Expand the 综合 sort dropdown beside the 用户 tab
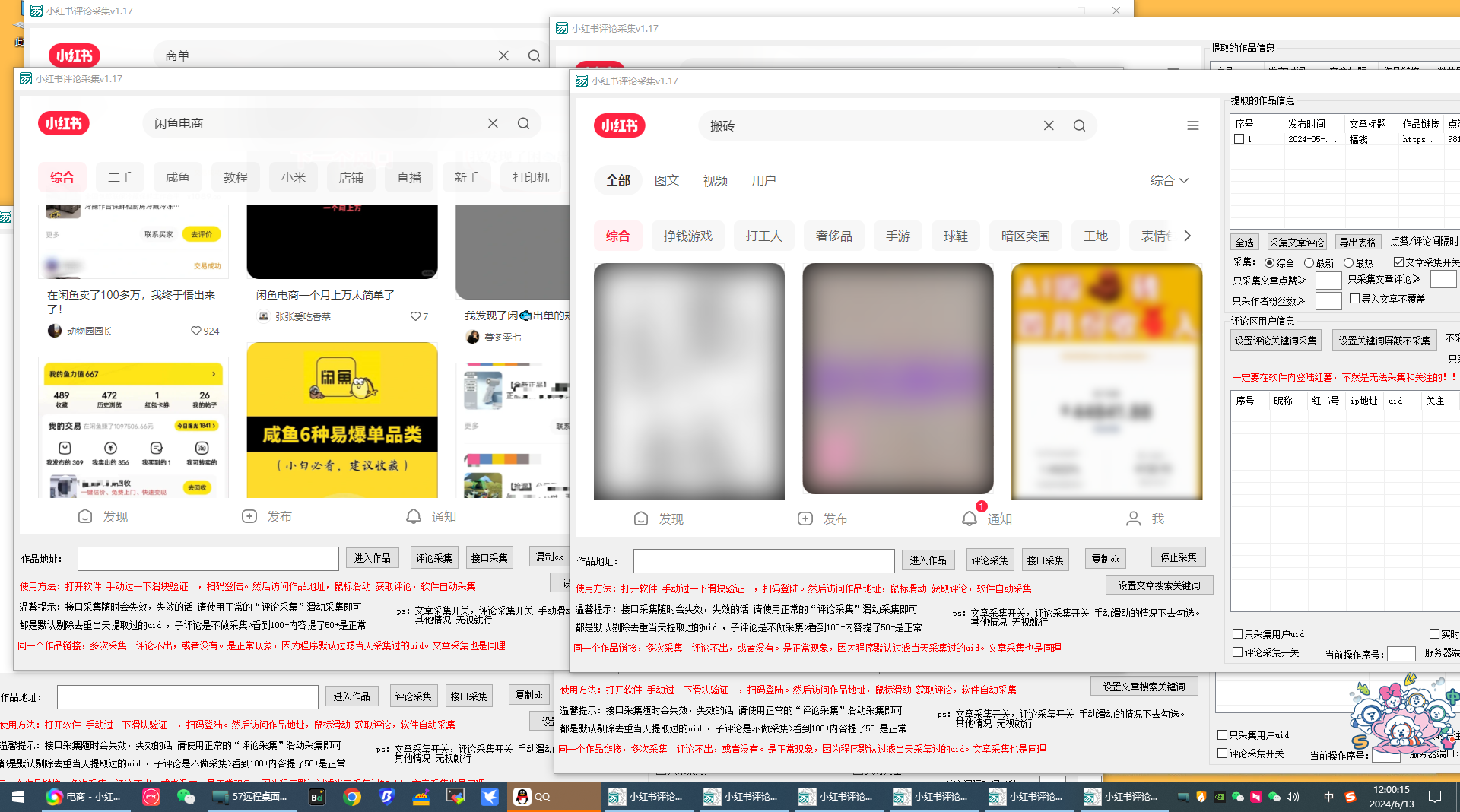1460x812 pixels. [x=1169, y=181]
